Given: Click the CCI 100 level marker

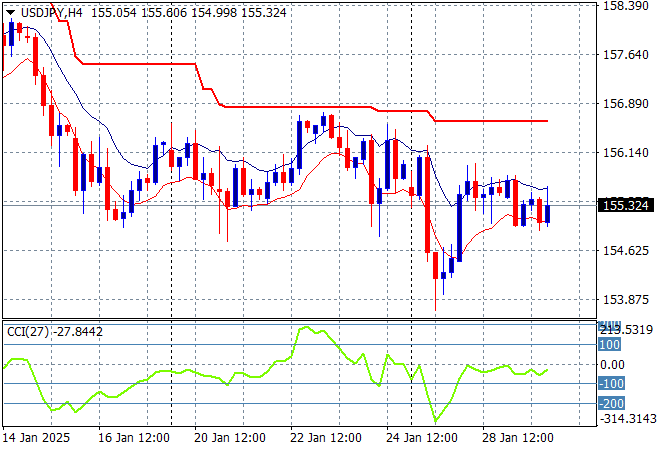Looking at the screenshot, I should pos(610,344).
